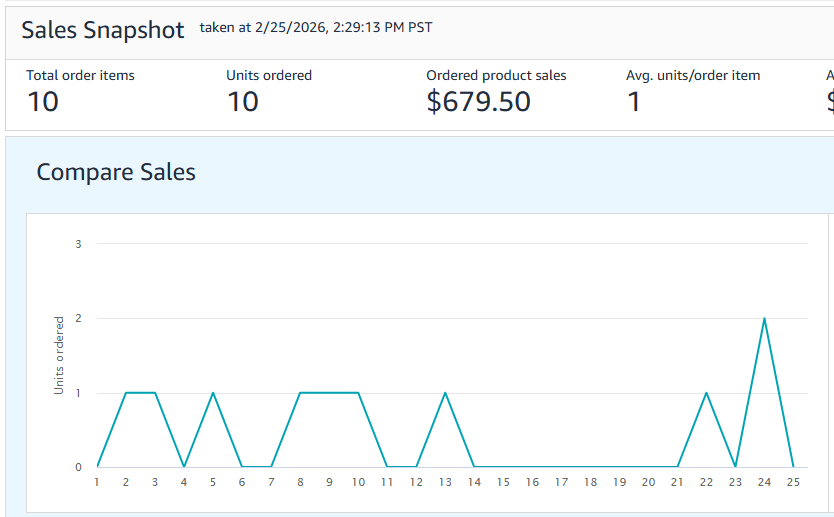Viewport: 834px width, 517px height.
Task: Click the x-axis label 25
Action: click(x=793, y=482)
